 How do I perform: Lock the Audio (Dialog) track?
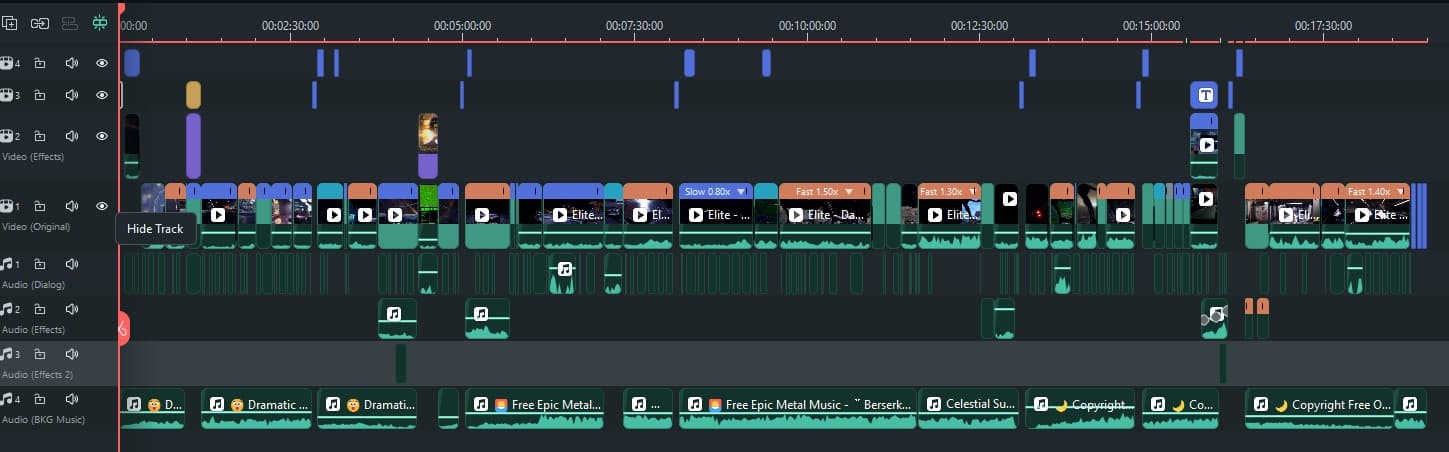point(40,264)
